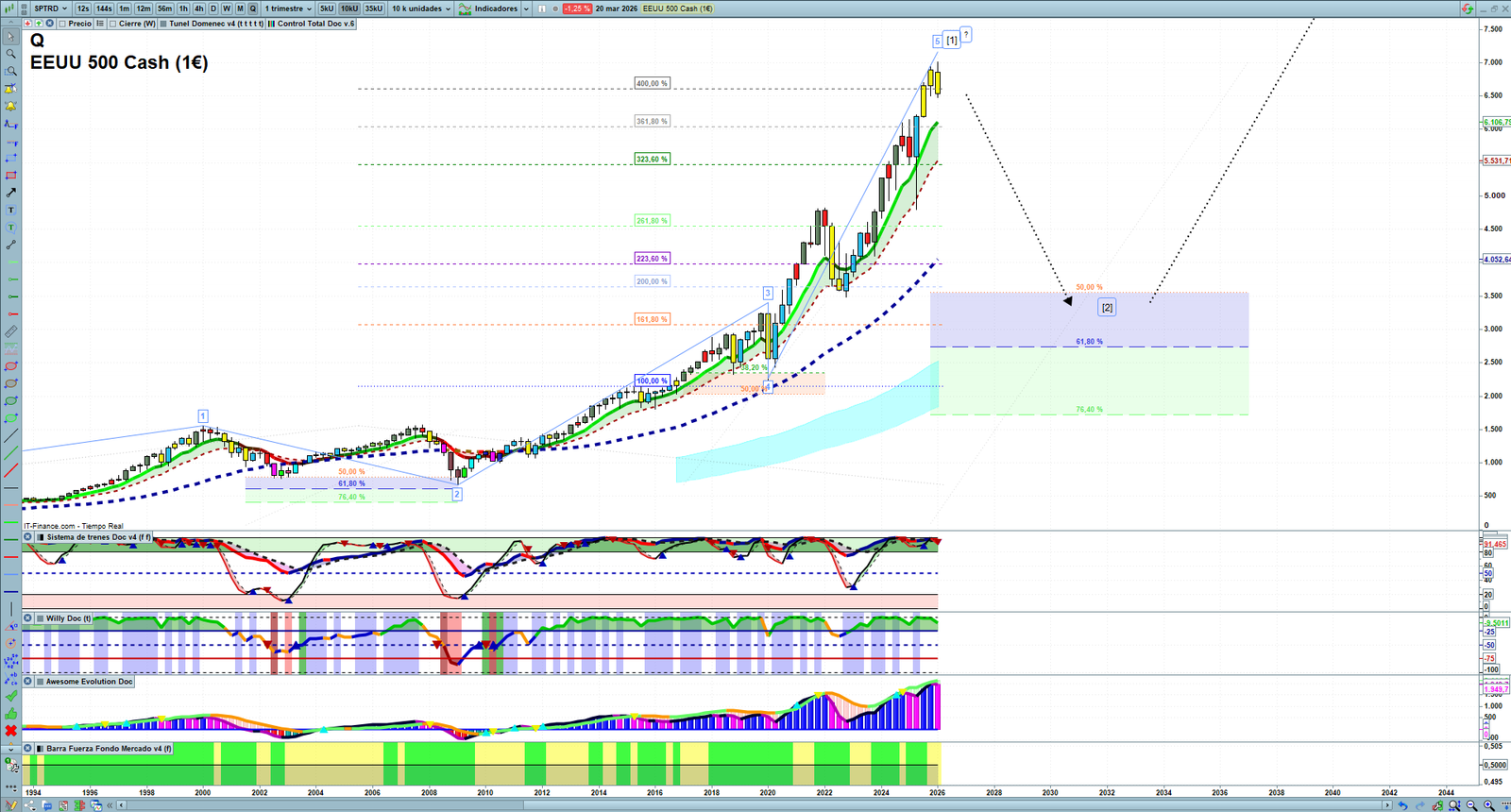The image size is (1511, 812).
Task: Open Awesome Evolution Doc panel settings
Action: click(40, 681)
